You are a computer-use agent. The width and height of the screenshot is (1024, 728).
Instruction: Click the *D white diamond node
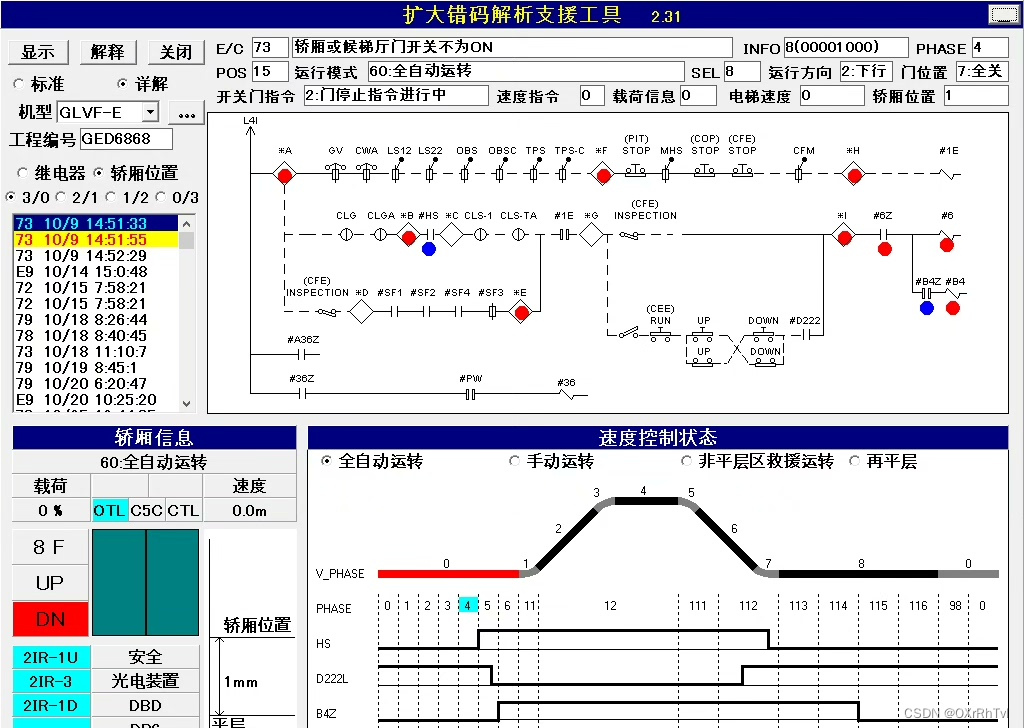[x=361, y=312]
